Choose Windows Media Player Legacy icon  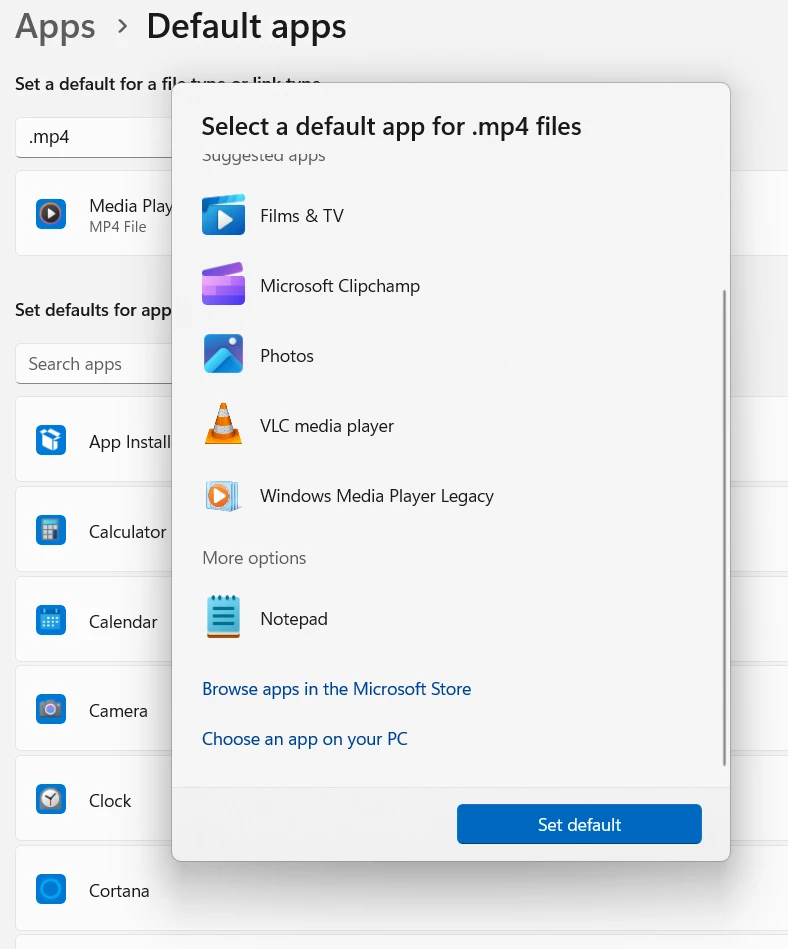pos(223,496)
